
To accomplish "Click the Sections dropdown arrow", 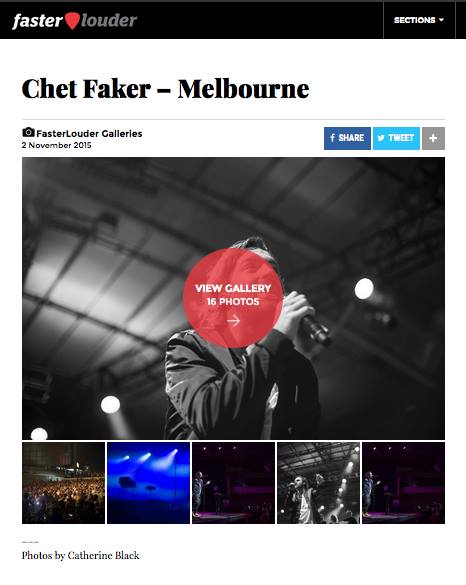I will (441, 20).
